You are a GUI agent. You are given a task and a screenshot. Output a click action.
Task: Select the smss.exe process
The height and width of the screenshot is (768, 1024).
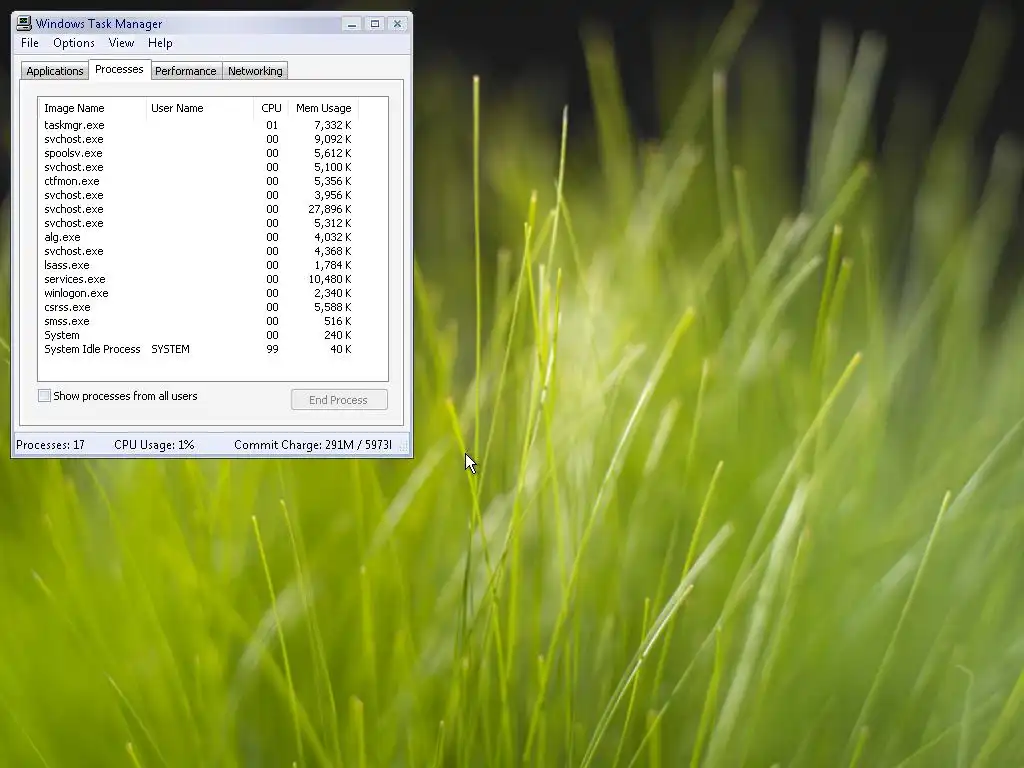198,321
